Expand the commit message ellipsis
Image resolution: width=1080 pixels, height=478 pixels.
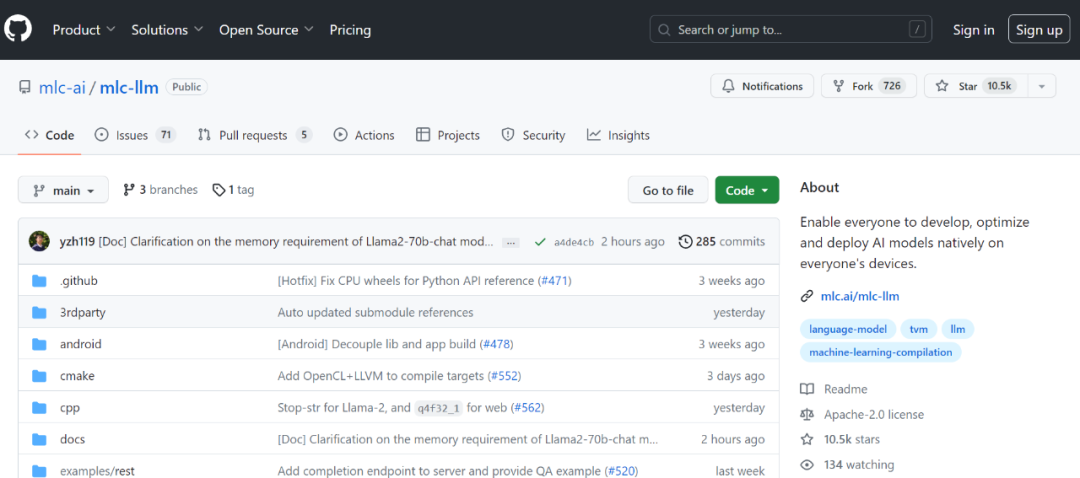[x=510, y=242]
